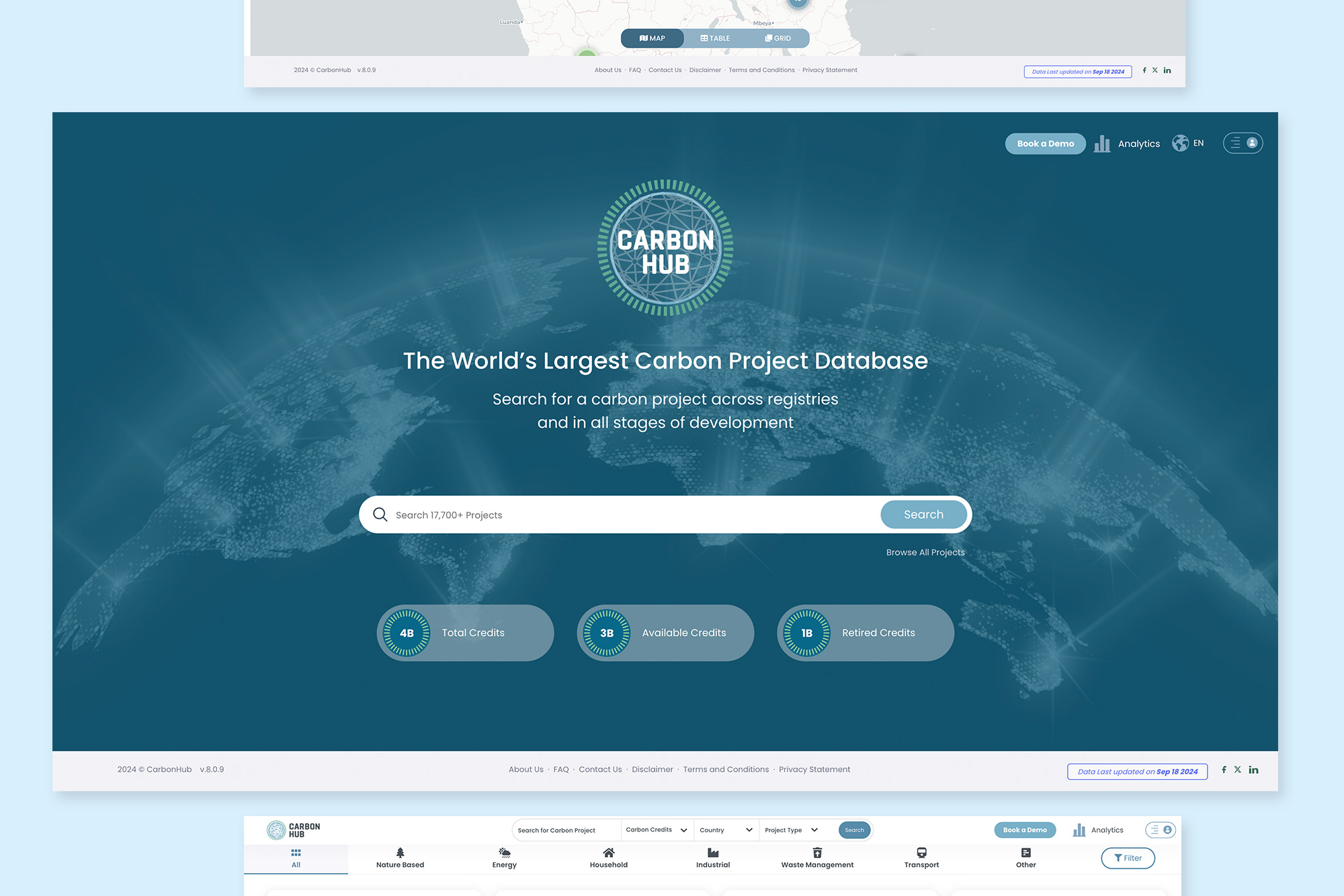Viewport: 1344px width, 896px height.
Task: Expand the Country dropdown
Action: pyautogui.click(x=726, y=830)
